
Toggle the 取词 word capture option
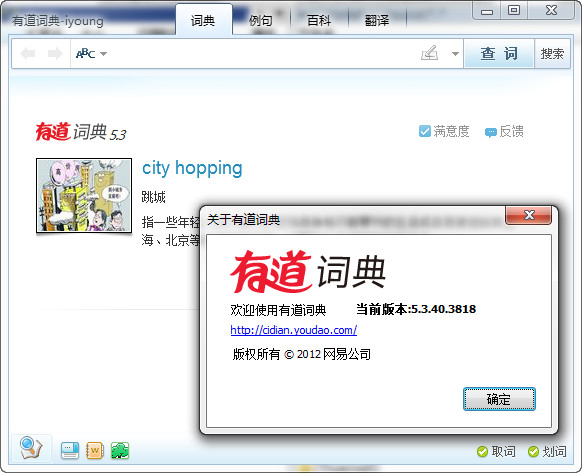[x=496, y=451]
